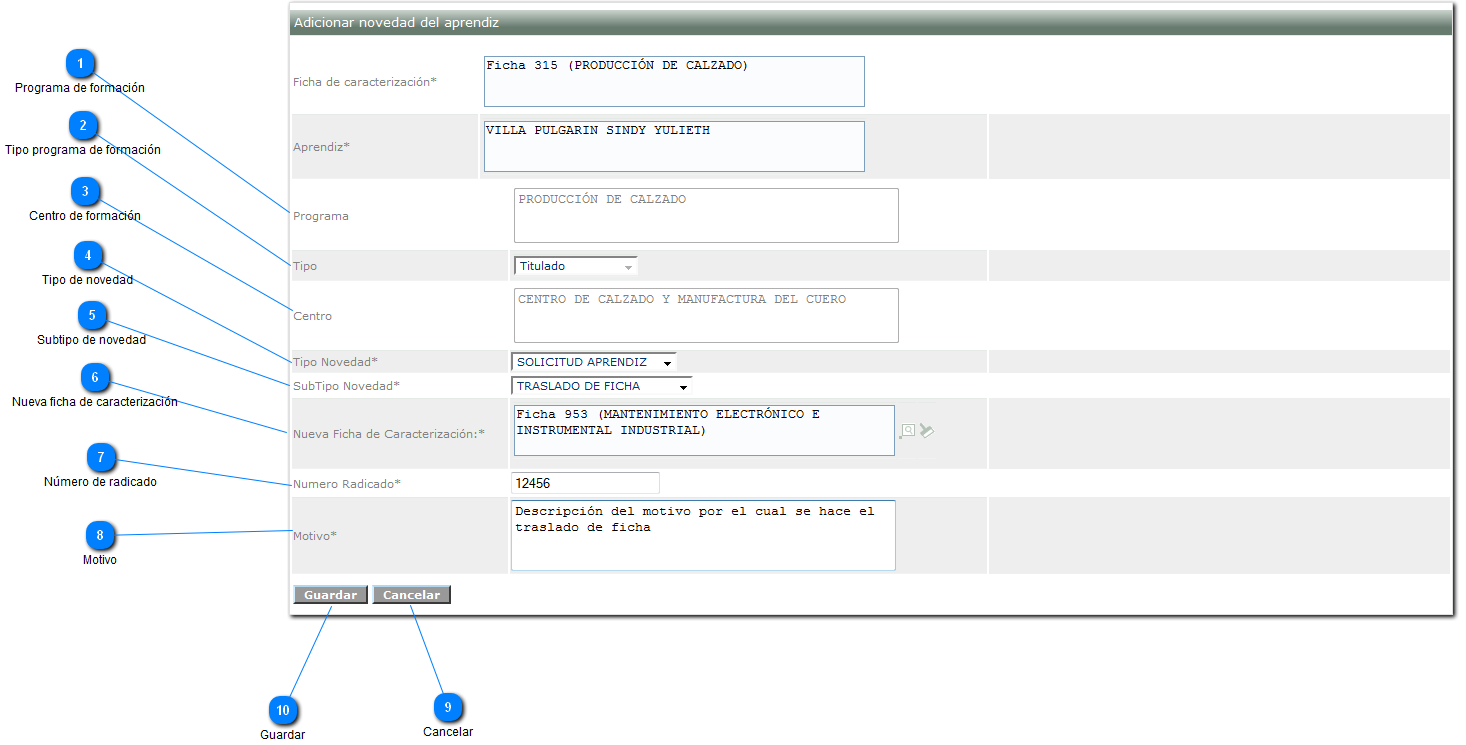Viewport: 1466px width, 745px height.
Task: Click numbered marker 4 for Tipo de novedad
Action: pos(89,256)
